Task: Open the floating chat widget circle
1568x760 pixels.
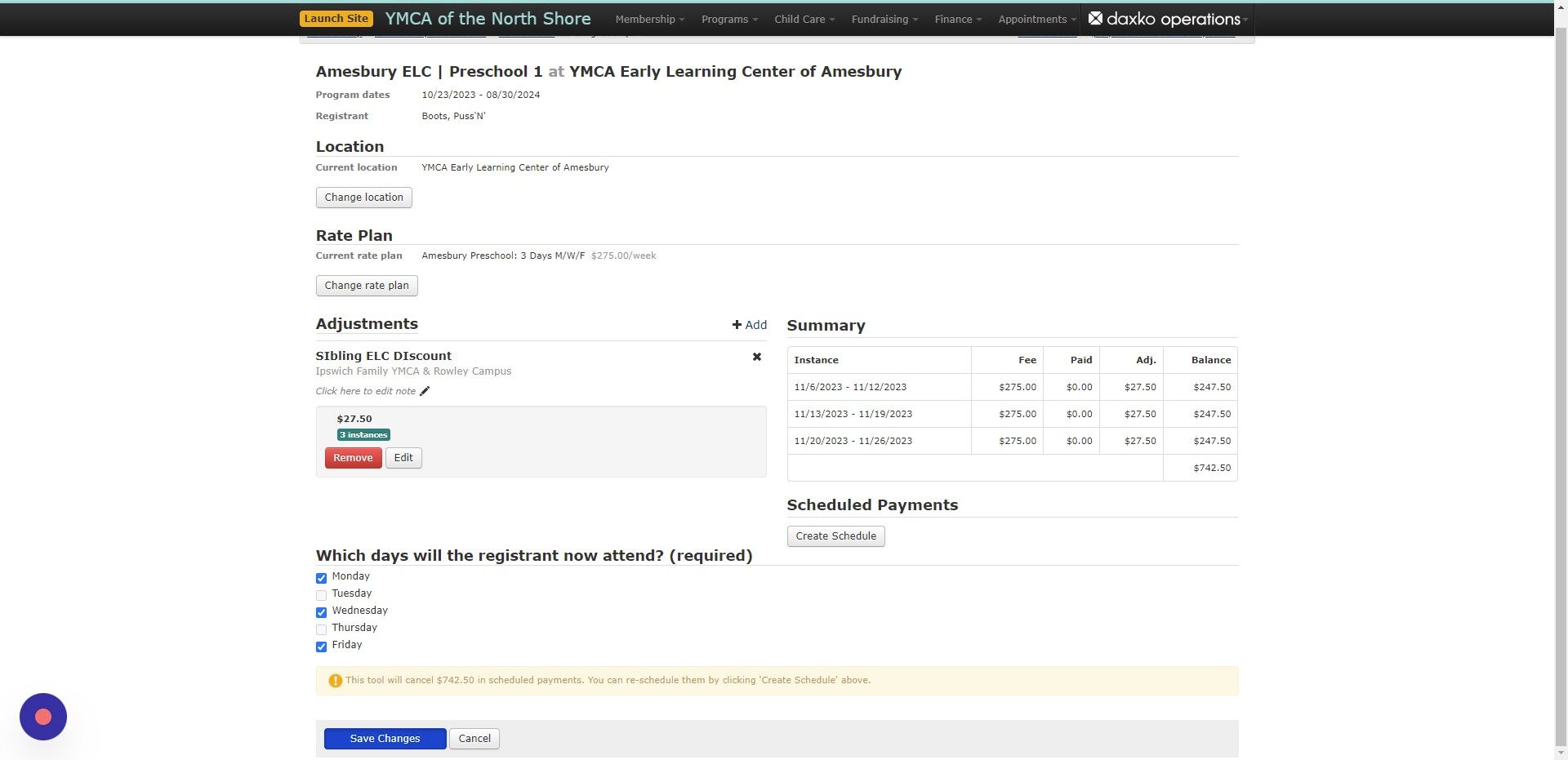Action: [x=42, y=716]
